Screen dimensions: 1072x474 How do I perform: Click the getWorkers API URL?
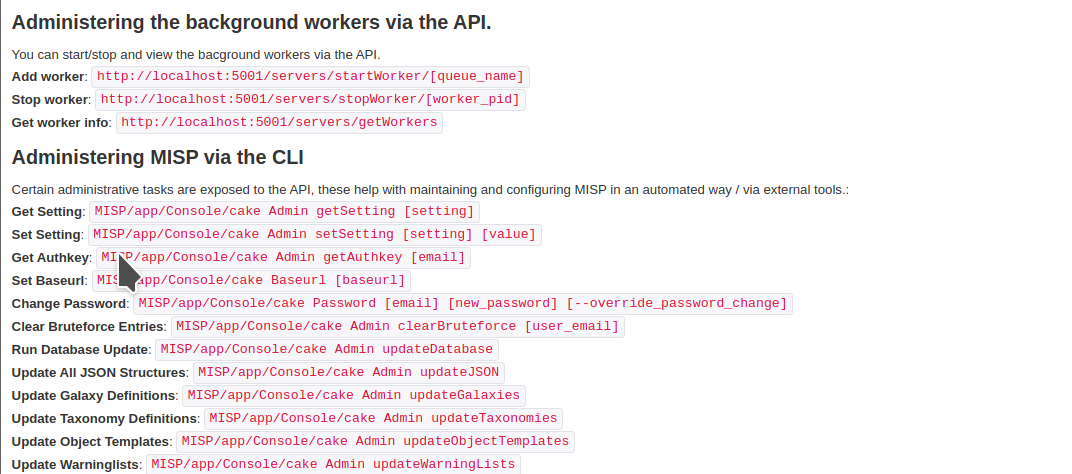(x=279, y=123)
